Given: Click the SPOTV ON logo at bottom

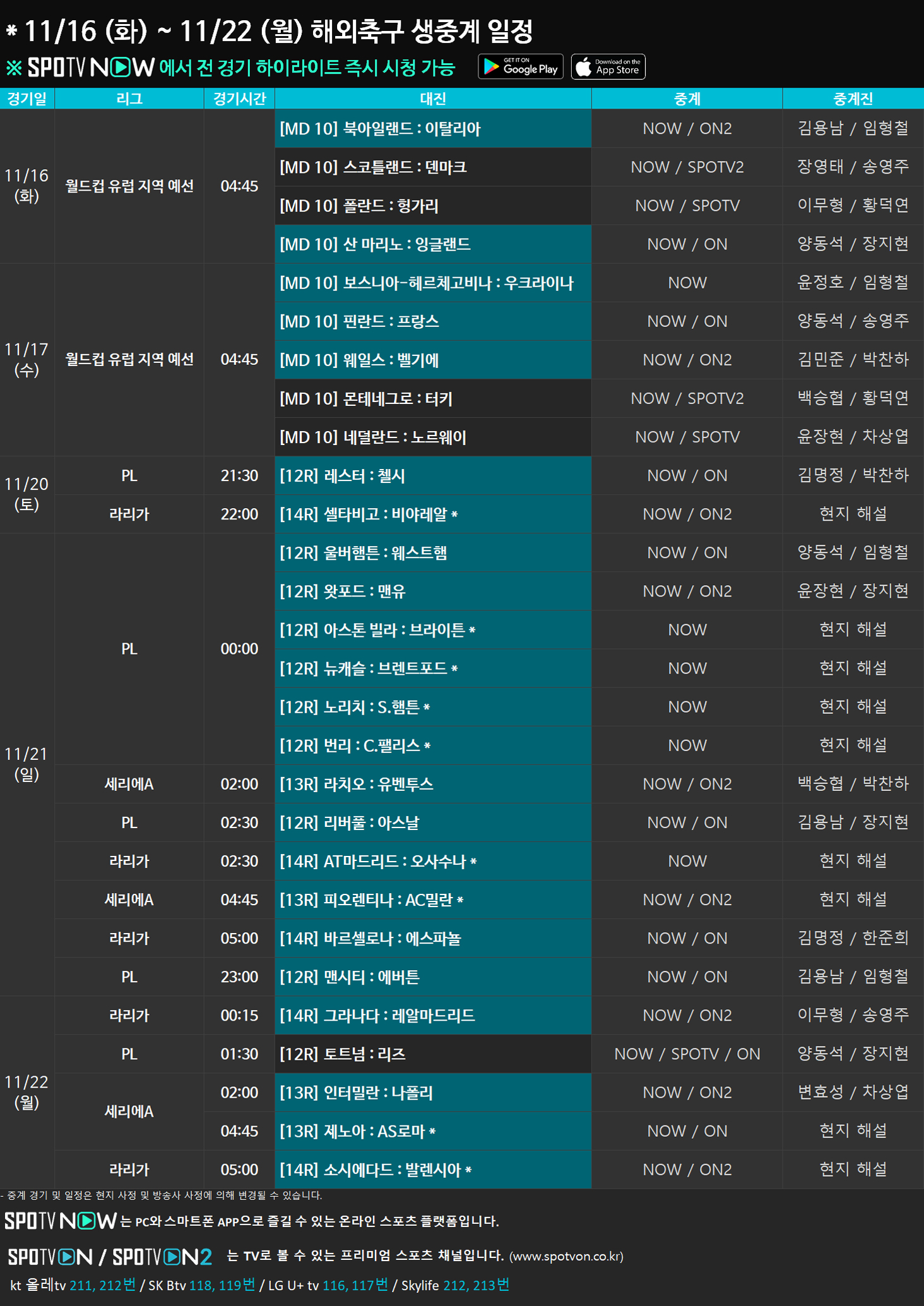Looking at the screenshot, I should pyautogui.click(x=50, y=1257).
